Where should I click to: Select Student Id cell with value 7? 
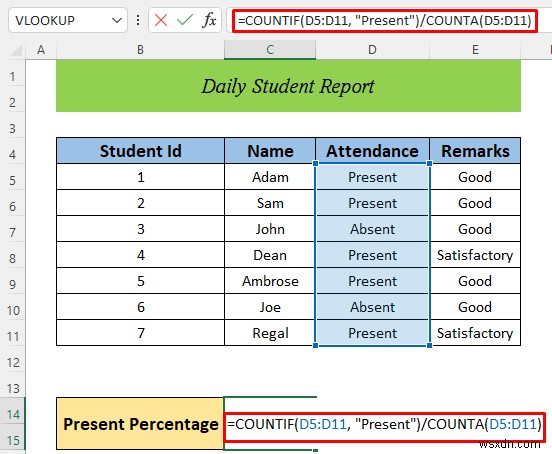click(140, 333)
